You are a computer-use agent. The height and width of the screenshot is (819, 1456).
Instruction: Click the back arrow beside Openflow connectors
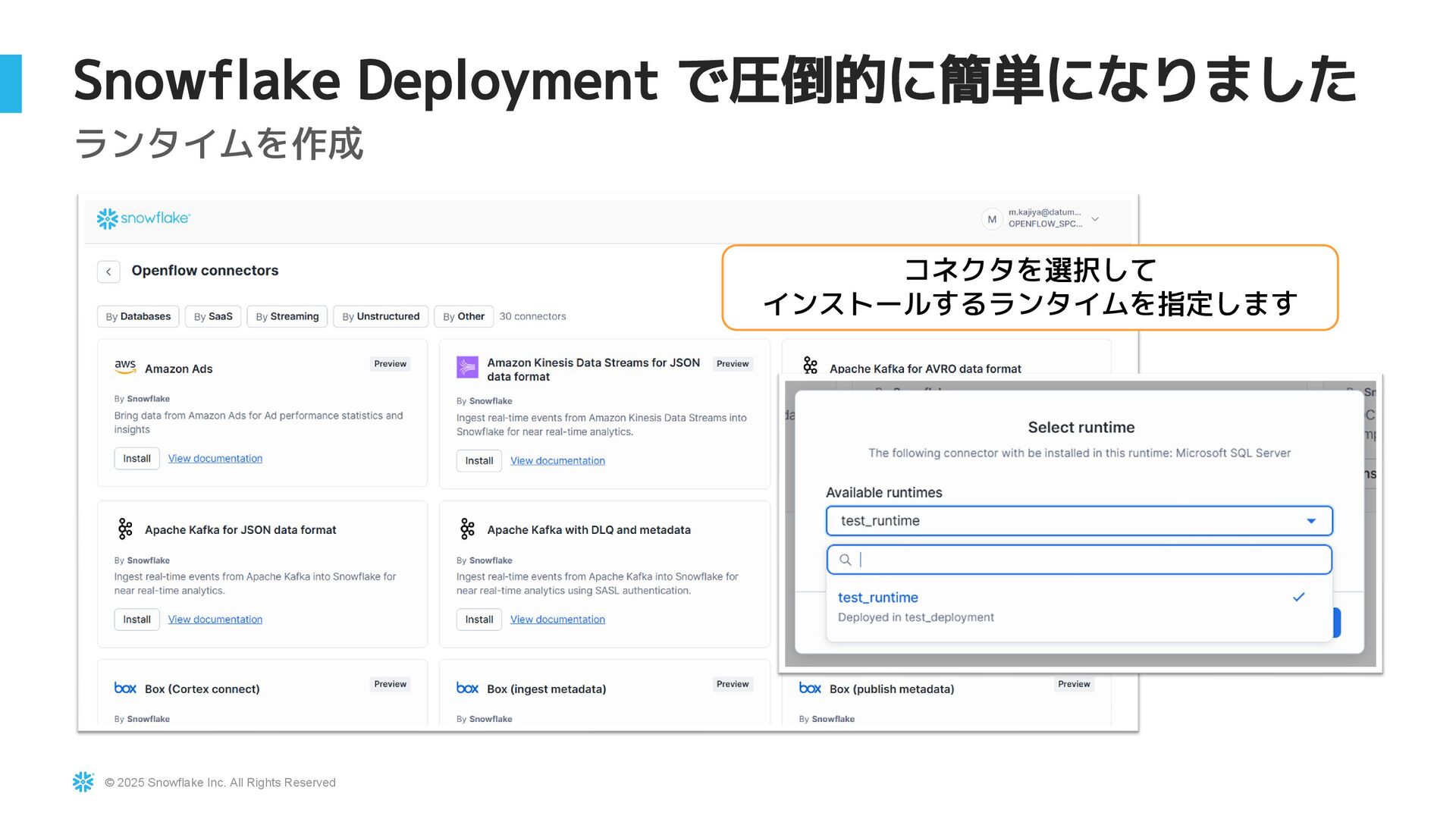[108, 271]
